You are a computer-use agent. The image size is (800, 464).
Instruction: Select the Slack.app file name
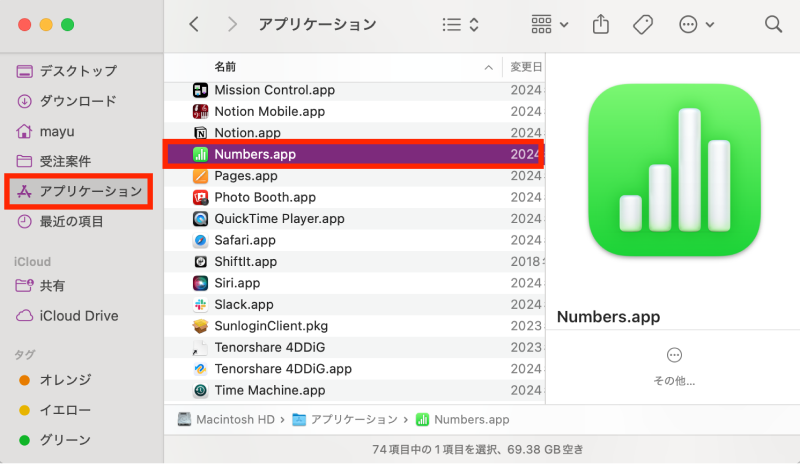coord(244,305)
